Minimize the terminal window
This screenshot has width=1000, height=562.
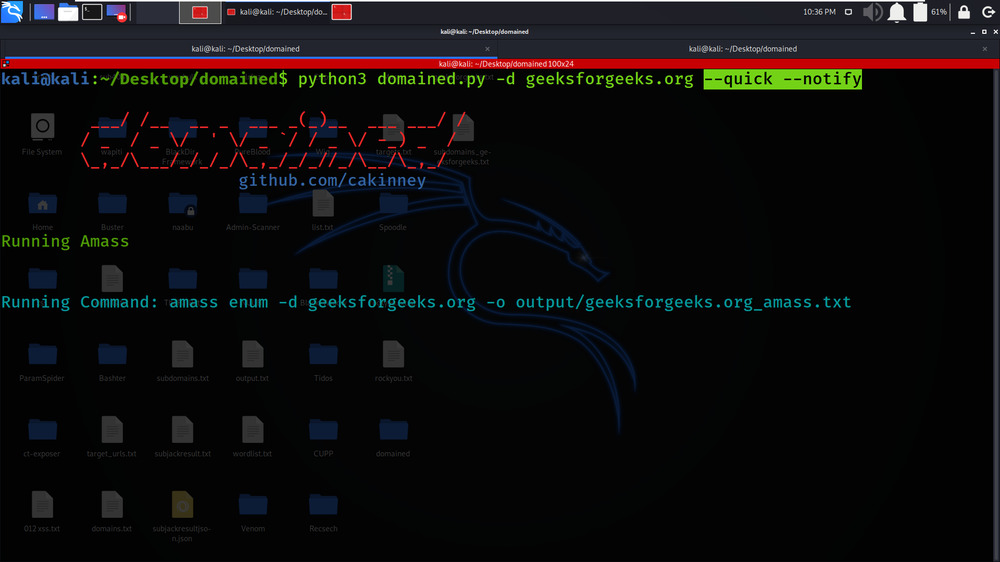[973, 32]
